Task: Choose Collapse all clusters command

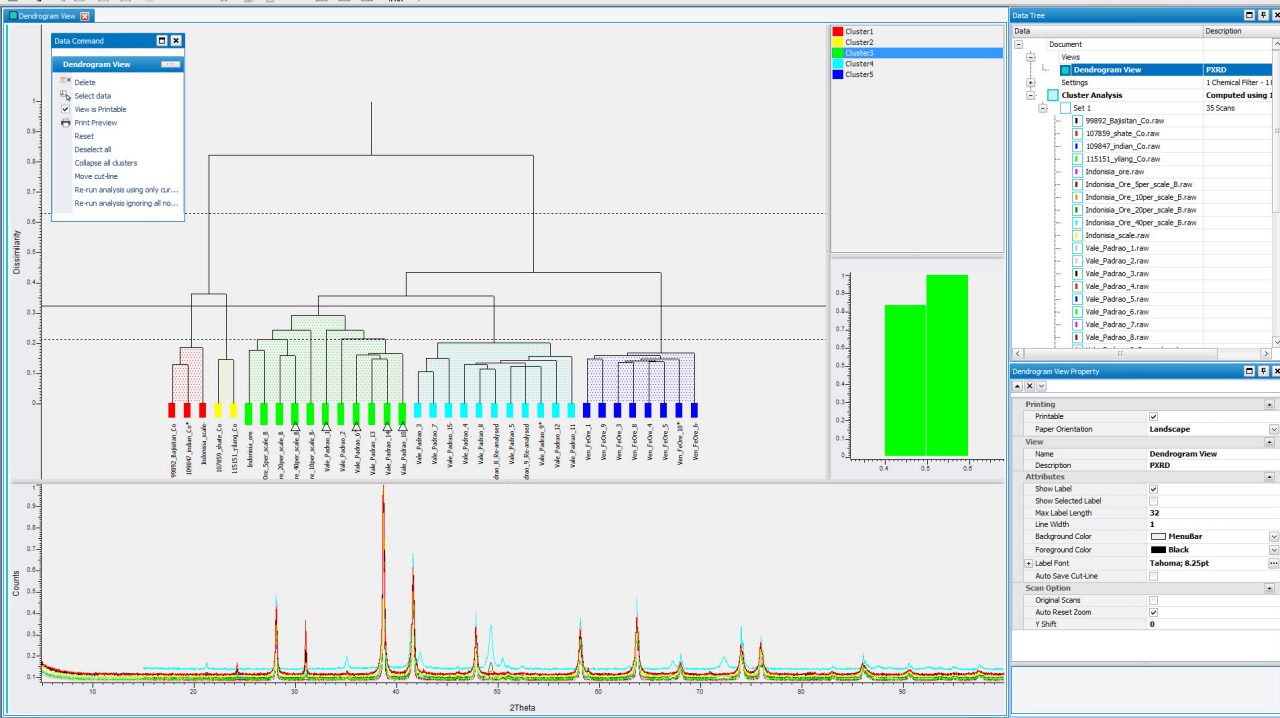Action: click(x=106, y=163)
